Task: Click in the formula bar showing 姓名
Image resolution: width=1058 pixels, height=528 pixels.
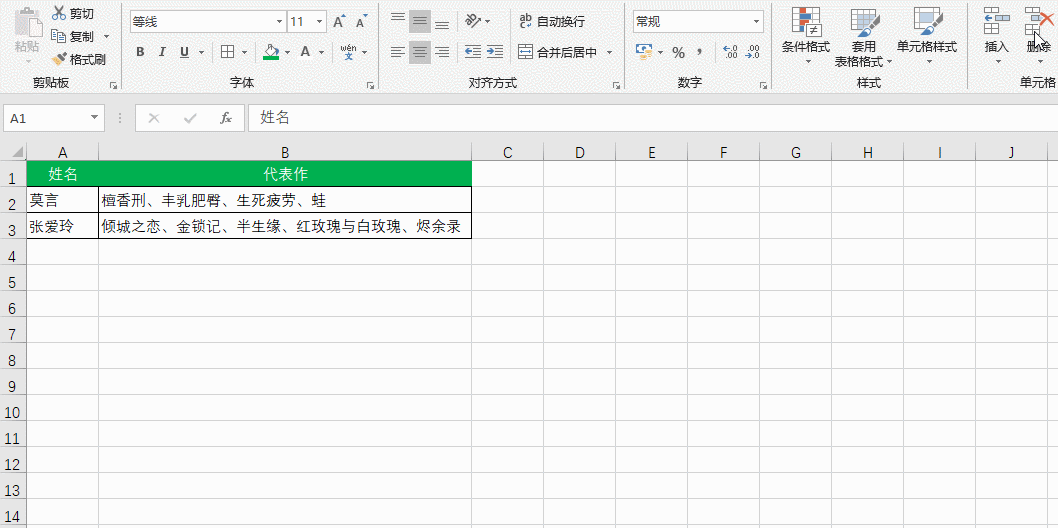Action: (x=652, y=118)
